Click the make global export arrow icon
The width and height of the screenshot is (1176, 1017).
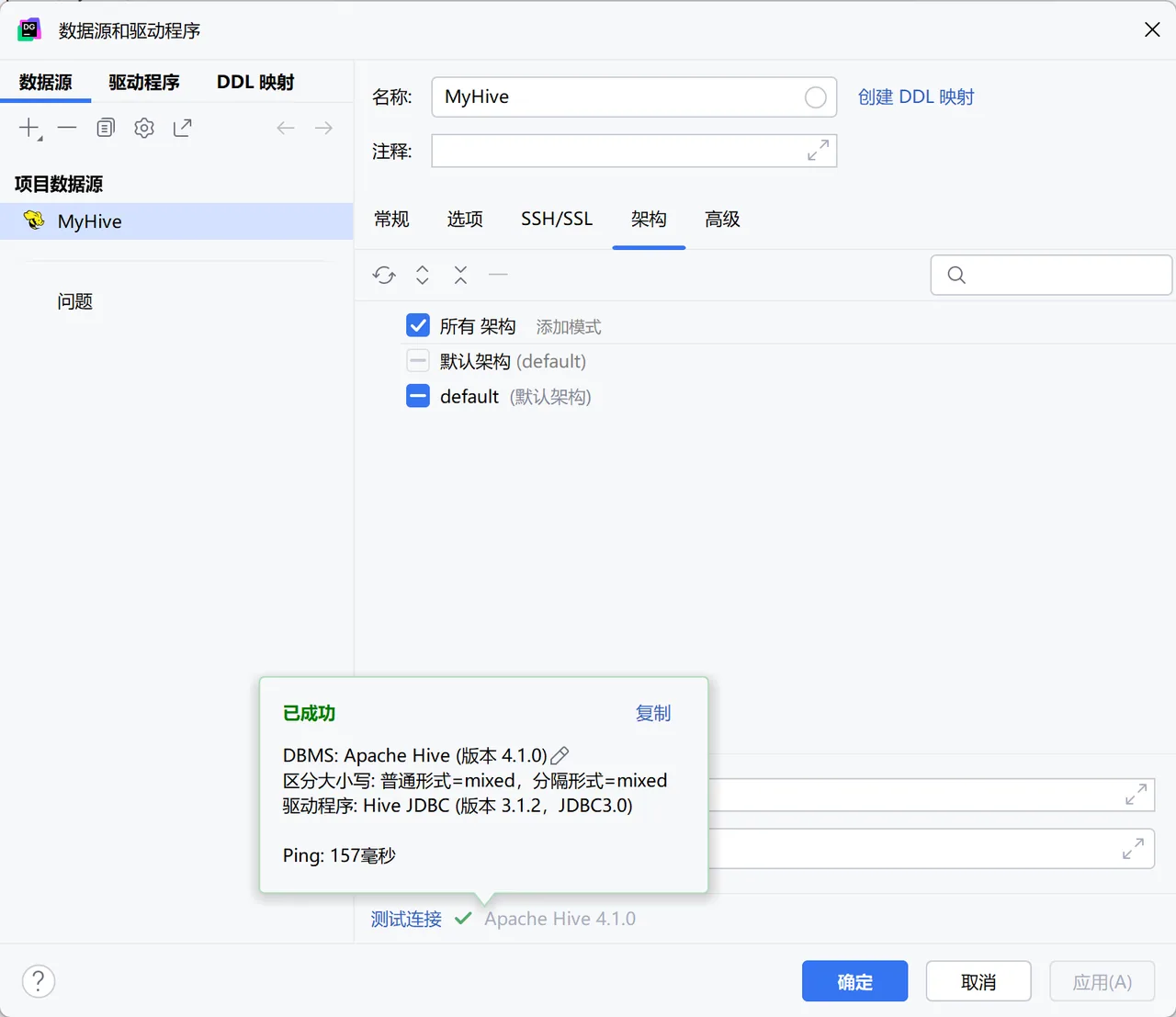183,128
